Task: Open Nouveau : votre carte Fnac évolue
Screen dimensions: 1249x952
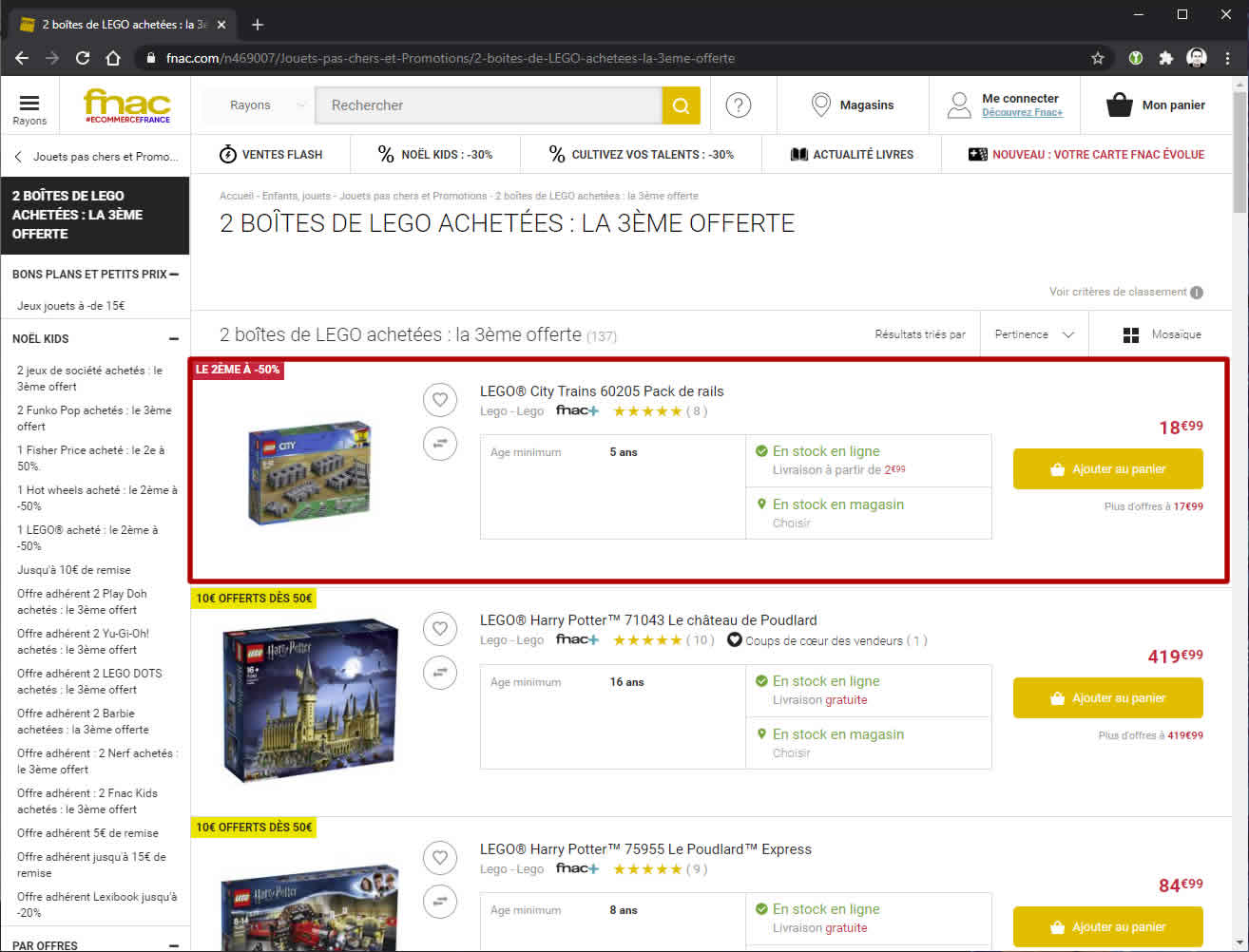Action: point(1086,154)
